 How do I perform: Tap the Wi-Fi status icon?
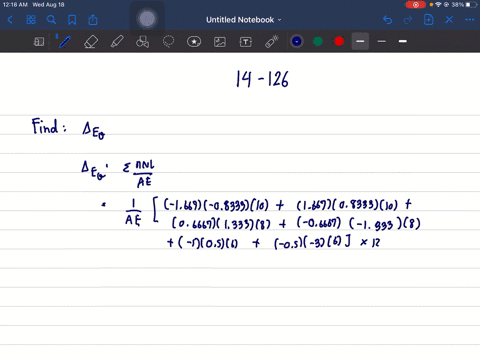coord(438,5)
